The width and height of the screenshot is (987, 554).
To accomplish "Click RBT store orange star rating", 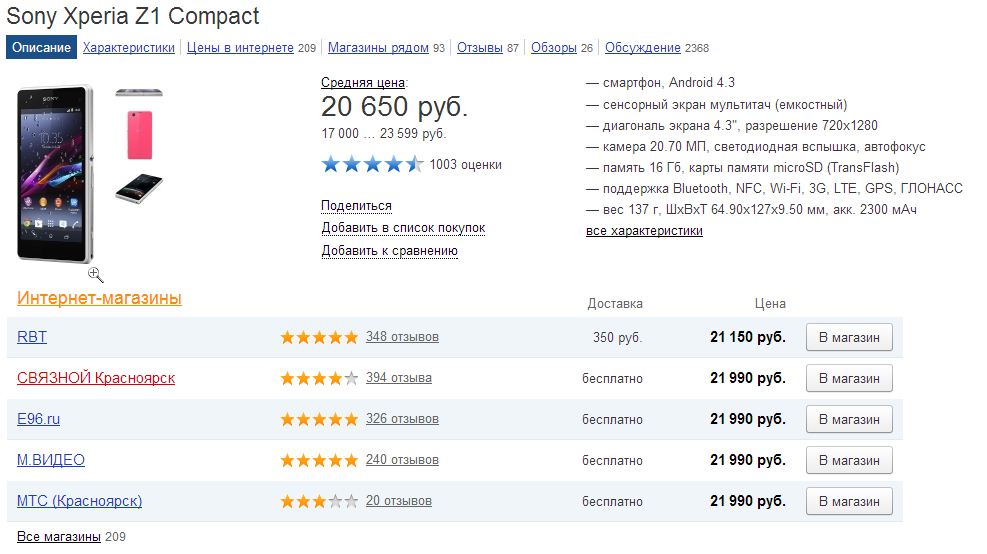I will point(319,338).
